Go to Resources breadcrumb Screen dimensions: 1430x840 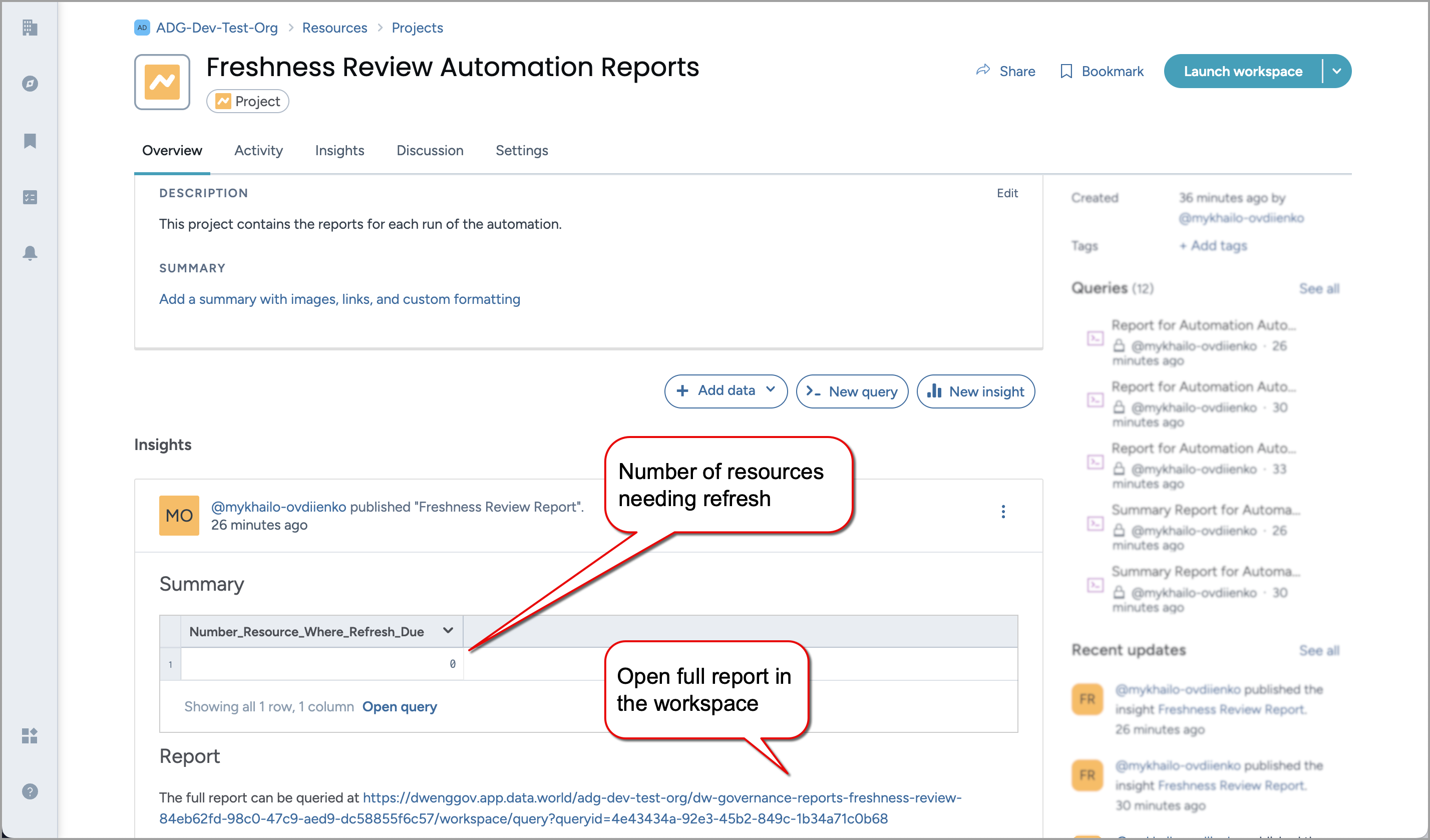(x=334, y=27)
